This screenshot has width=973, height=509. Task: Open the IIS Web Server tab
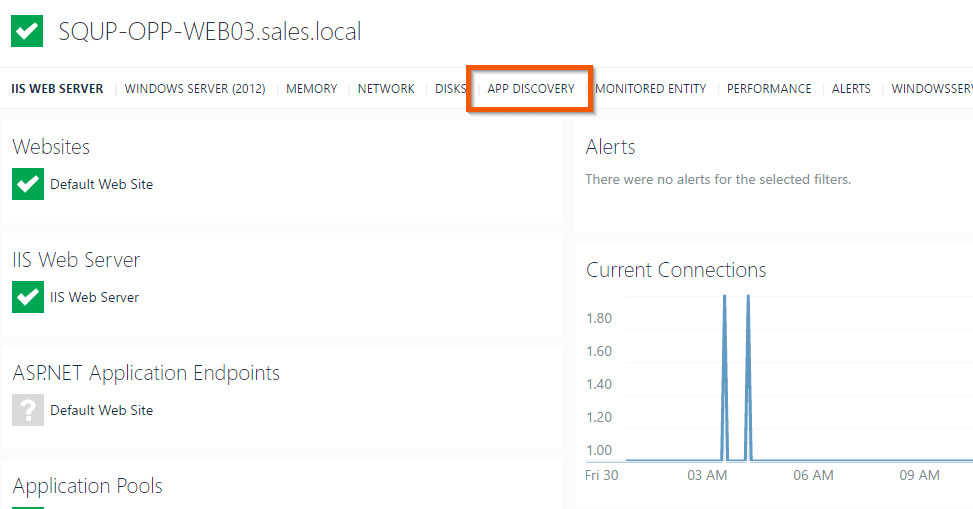pos(57,89)
